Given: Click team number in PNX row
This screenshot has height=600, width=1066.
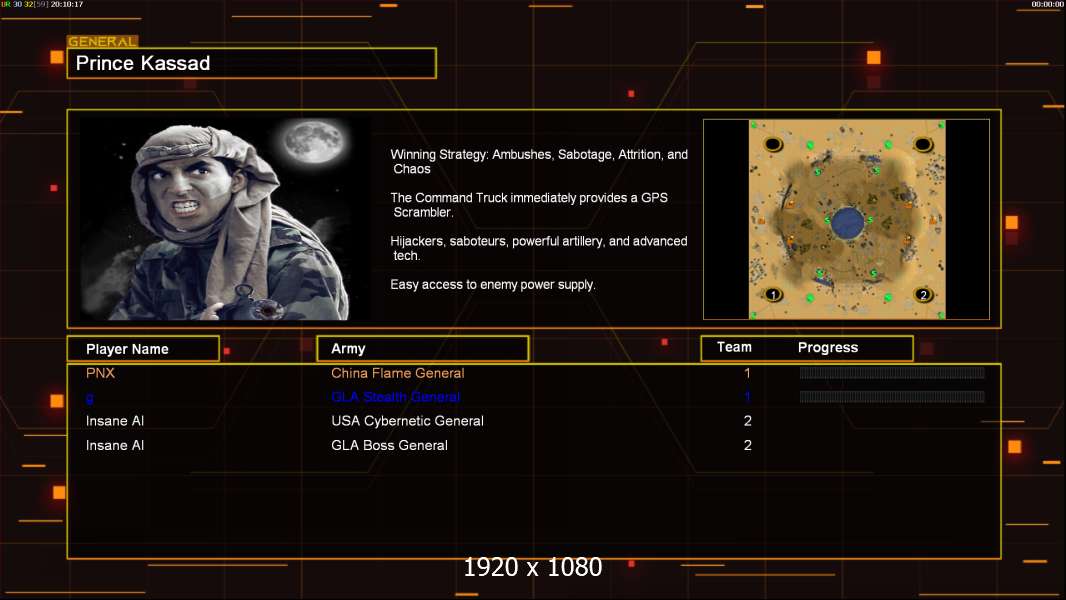Looking at the screenshot, I should point(747,373).
